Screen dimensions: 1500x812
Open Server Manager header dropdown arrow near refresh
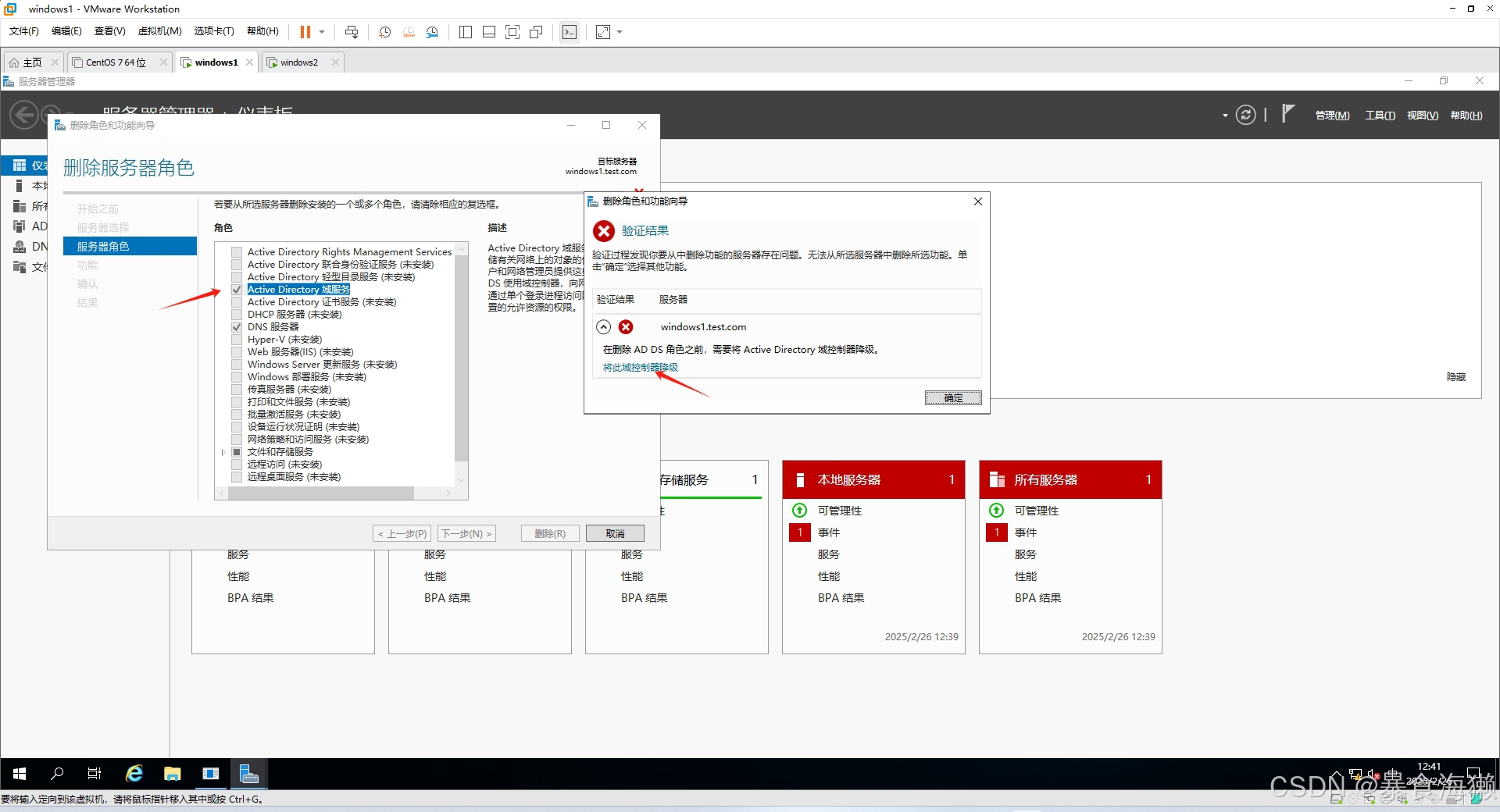tap(1225, 116)
